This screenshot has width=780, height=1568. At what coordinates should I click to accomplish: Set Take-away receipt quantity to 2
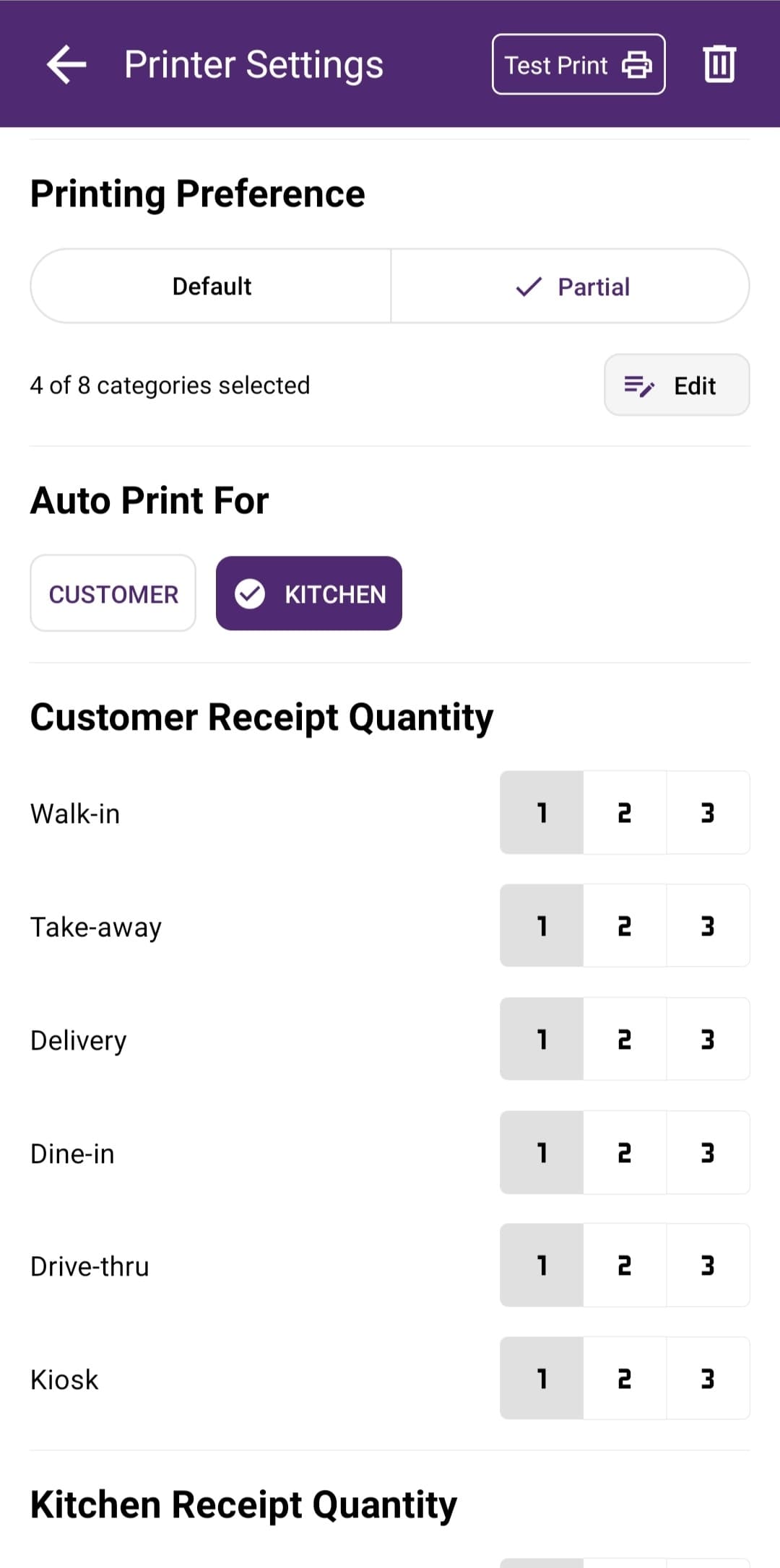click(625, 926)
